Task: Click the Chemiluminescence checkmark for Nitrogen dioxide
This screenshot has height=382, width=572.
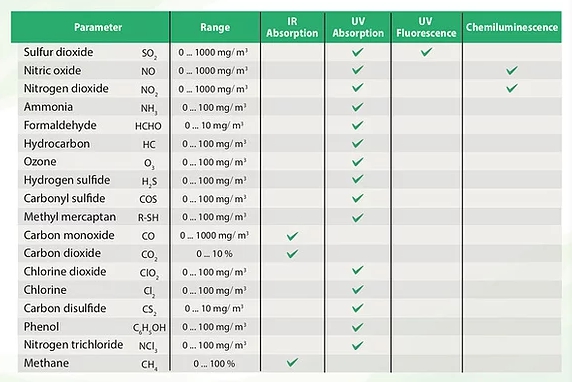Action: click(x=512, y=88)
